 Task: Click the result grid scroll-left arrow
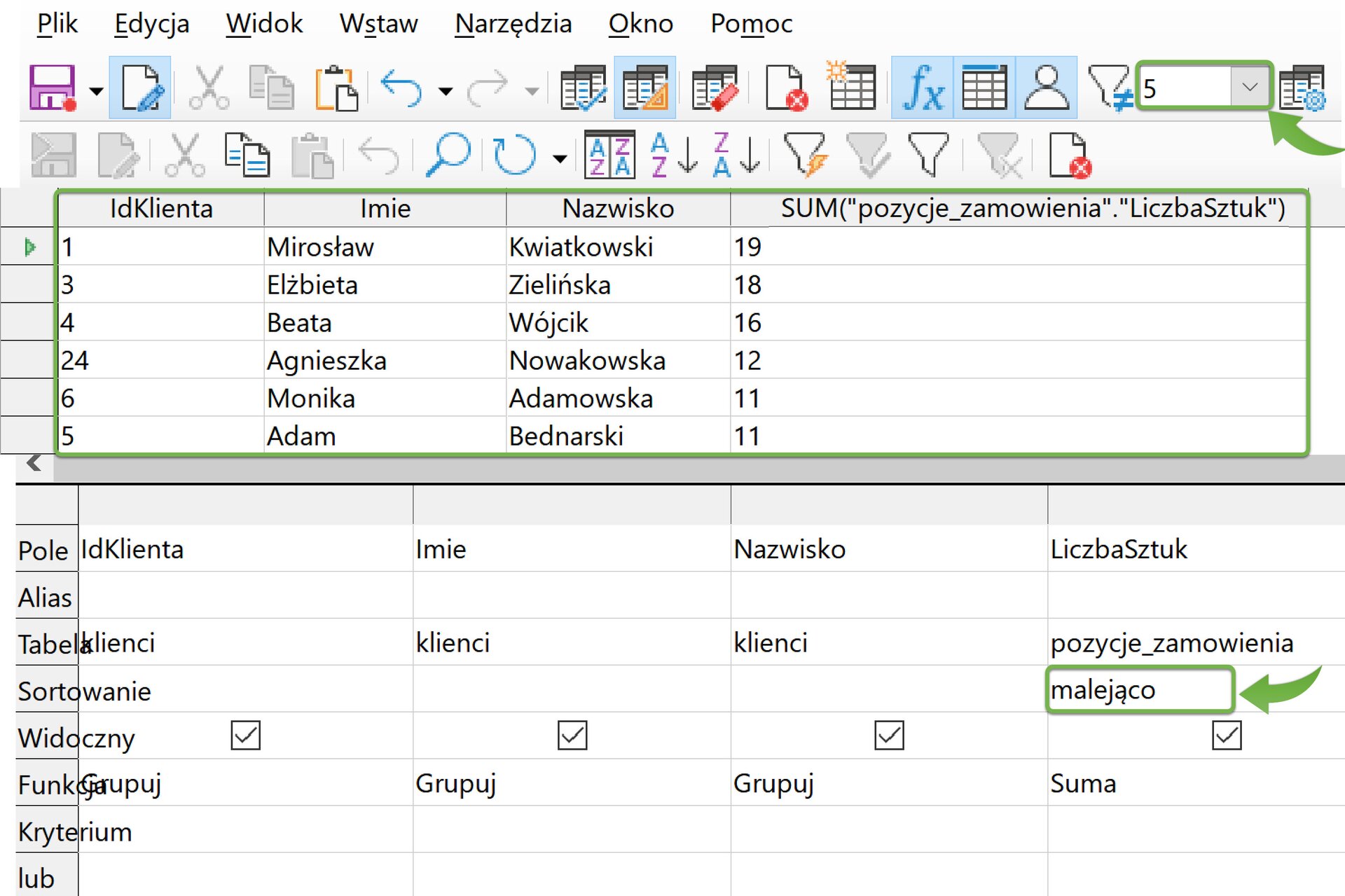tap(34, 463)
